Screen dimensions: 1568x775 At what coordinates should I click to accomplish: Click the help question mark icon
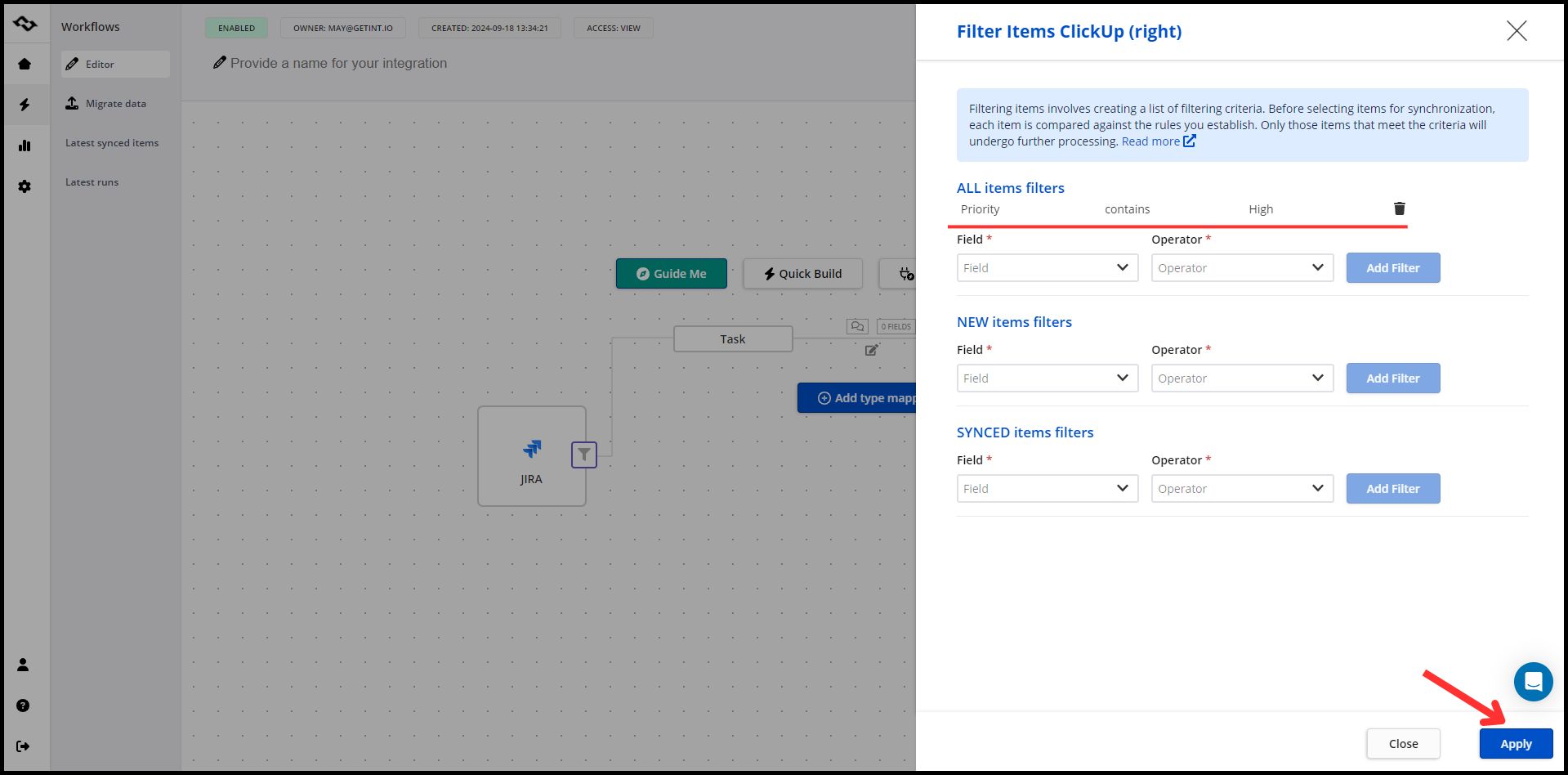23,706
